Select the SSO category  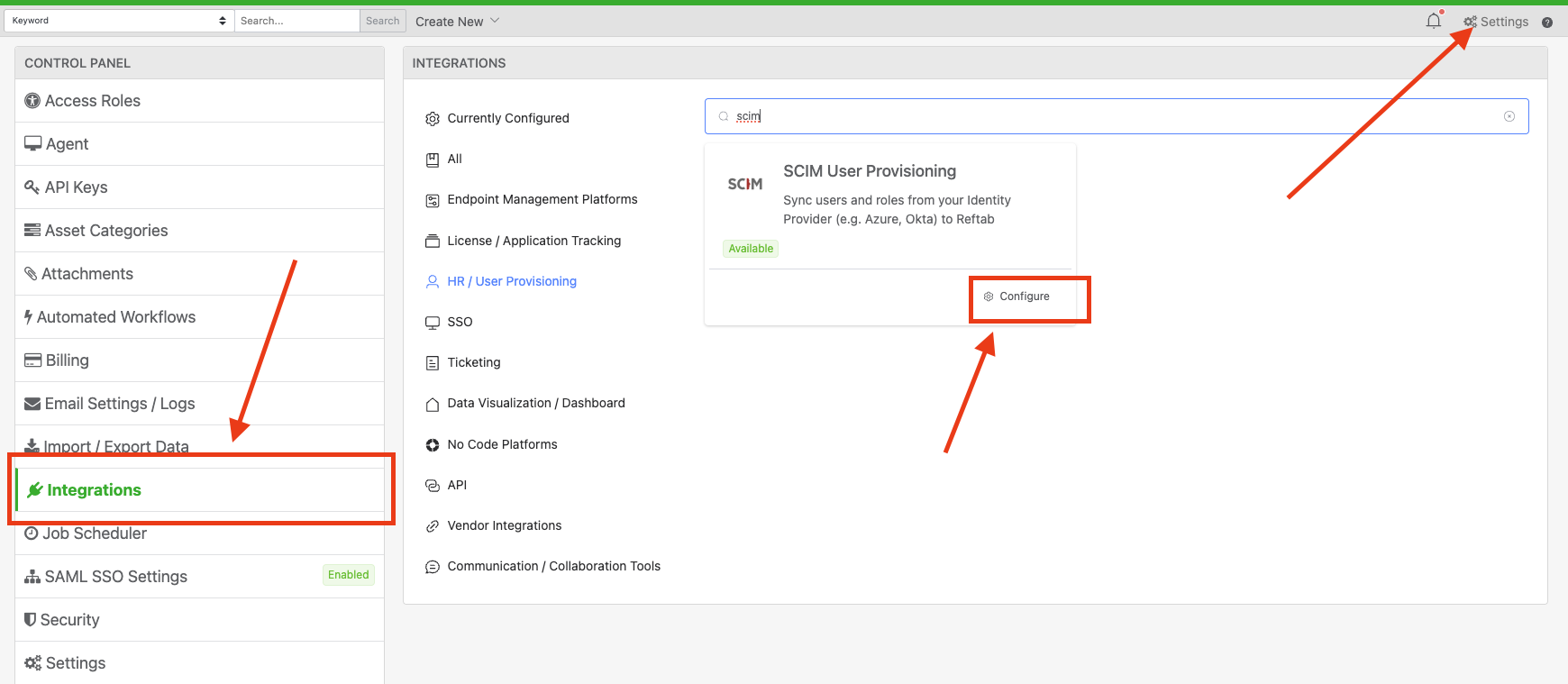pyautogui.click(x=460, y=322)
